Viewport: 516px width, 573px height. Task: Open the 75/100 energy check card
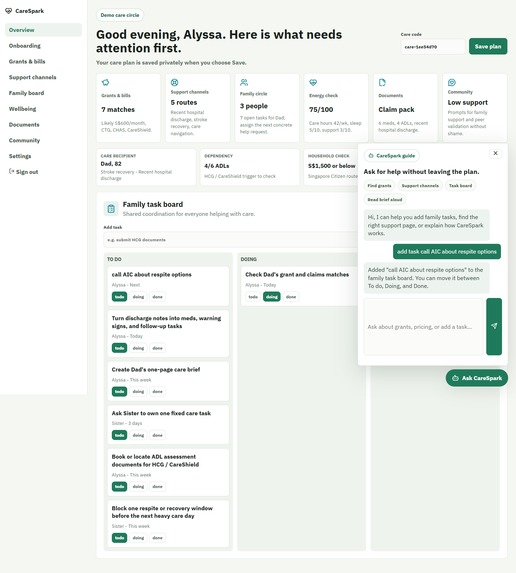pos(336,108)
